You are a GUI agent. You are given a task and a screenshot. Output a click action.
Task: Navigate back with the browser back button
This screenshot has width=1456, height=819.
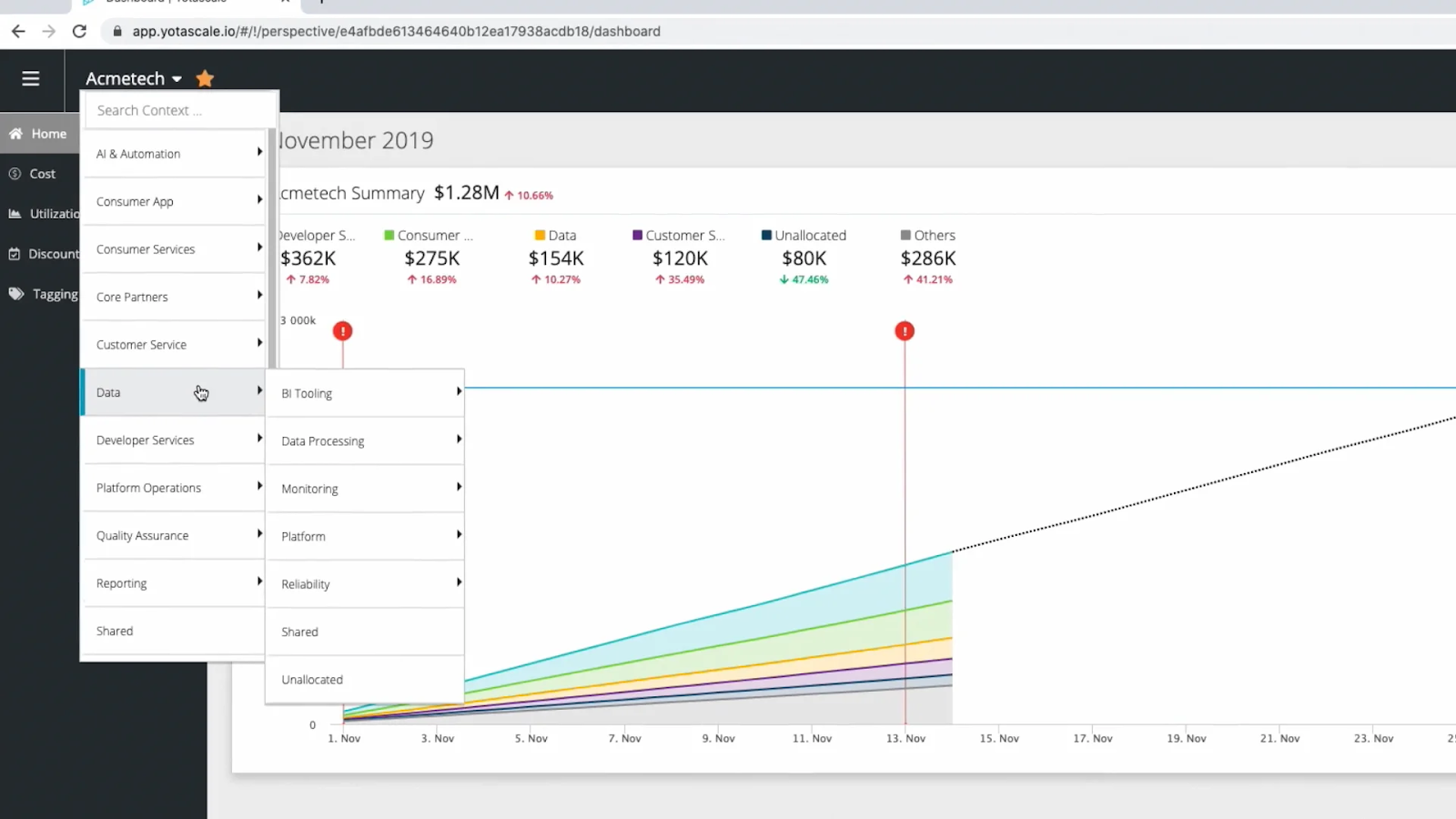(18, 30)
